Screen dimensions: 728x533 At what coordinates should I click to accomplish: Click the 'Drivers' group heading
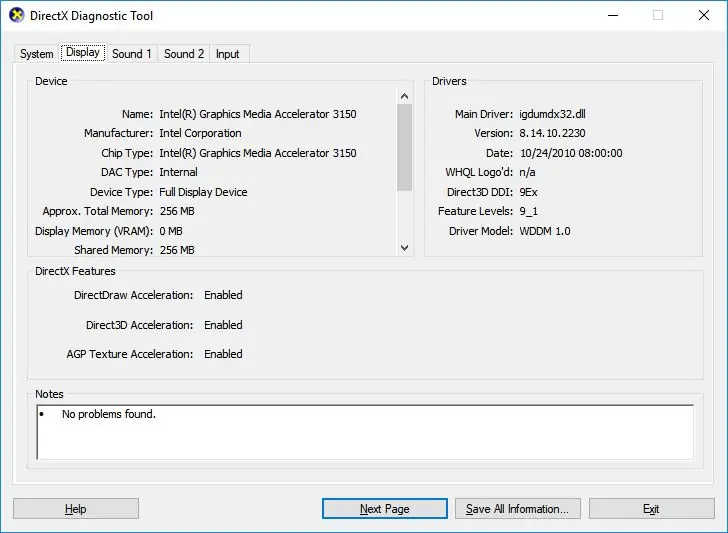(x=449, y=81)
